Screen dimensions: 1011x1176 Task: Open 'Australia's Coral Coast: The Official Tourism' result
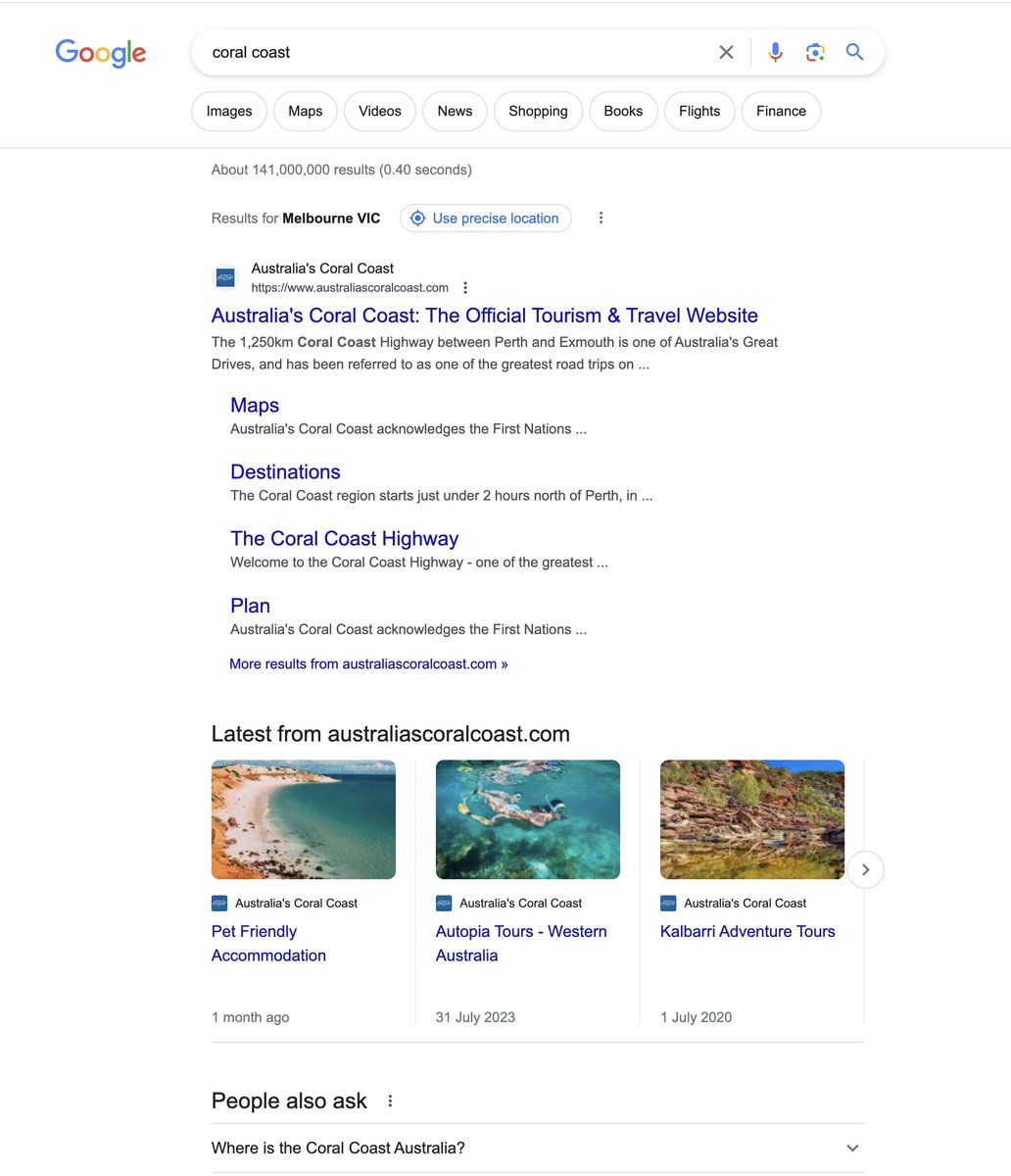pos(485,316)
